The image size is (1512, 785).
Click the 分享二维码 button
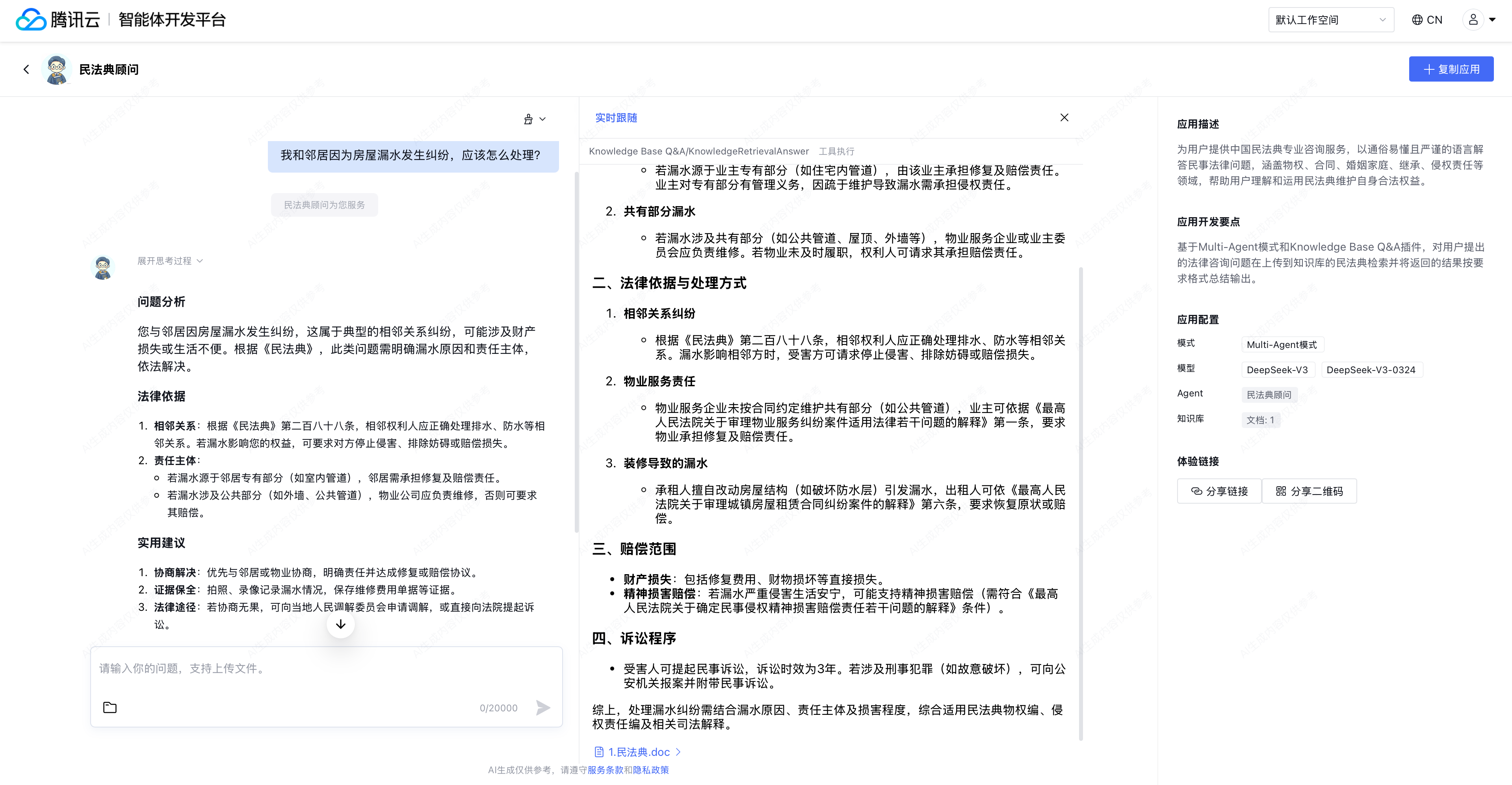(x=1309, y=491)
